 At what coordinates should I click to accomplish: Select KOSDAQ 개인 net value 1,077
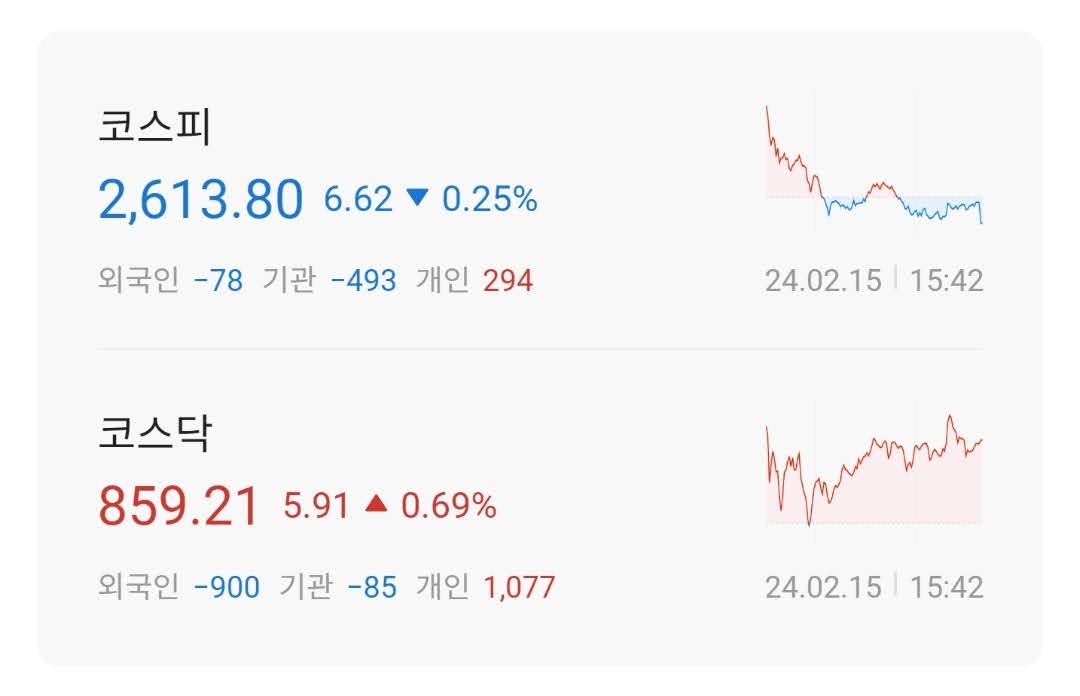[519, 587]
